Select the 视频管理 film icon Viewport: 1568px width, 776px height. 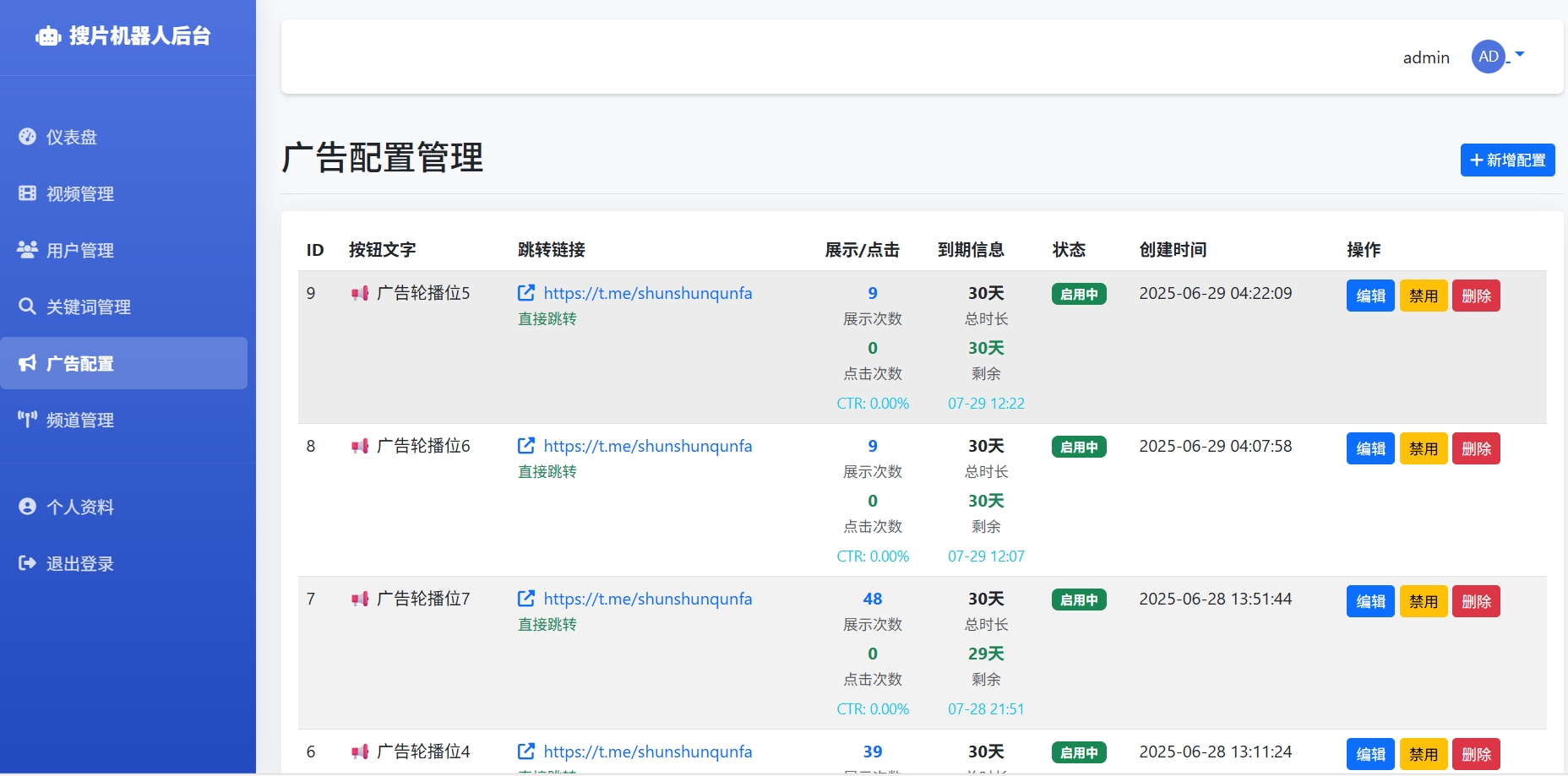pos(27,193)
